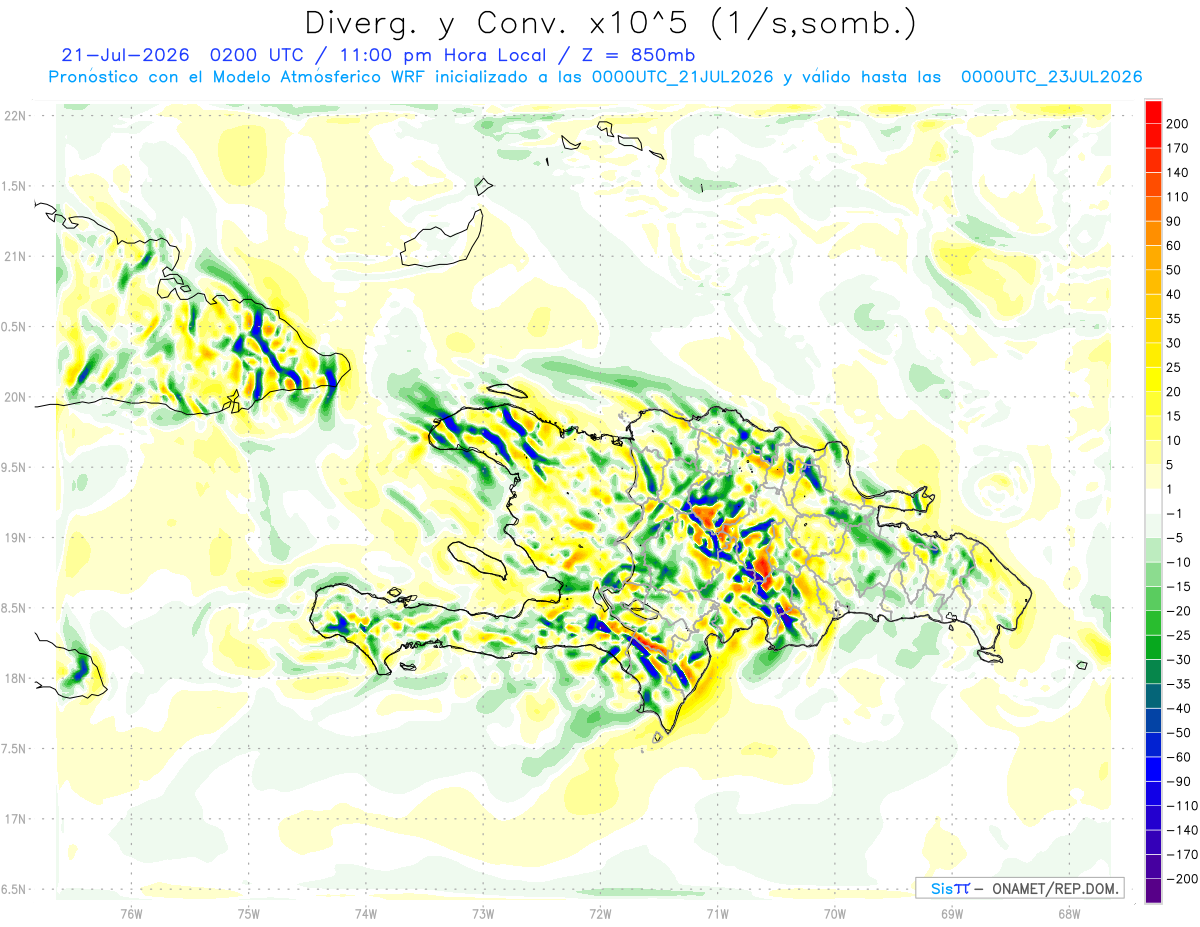Click the positive '40' colorbar label
The image size is (1200, 927).
coord(1176,294)
